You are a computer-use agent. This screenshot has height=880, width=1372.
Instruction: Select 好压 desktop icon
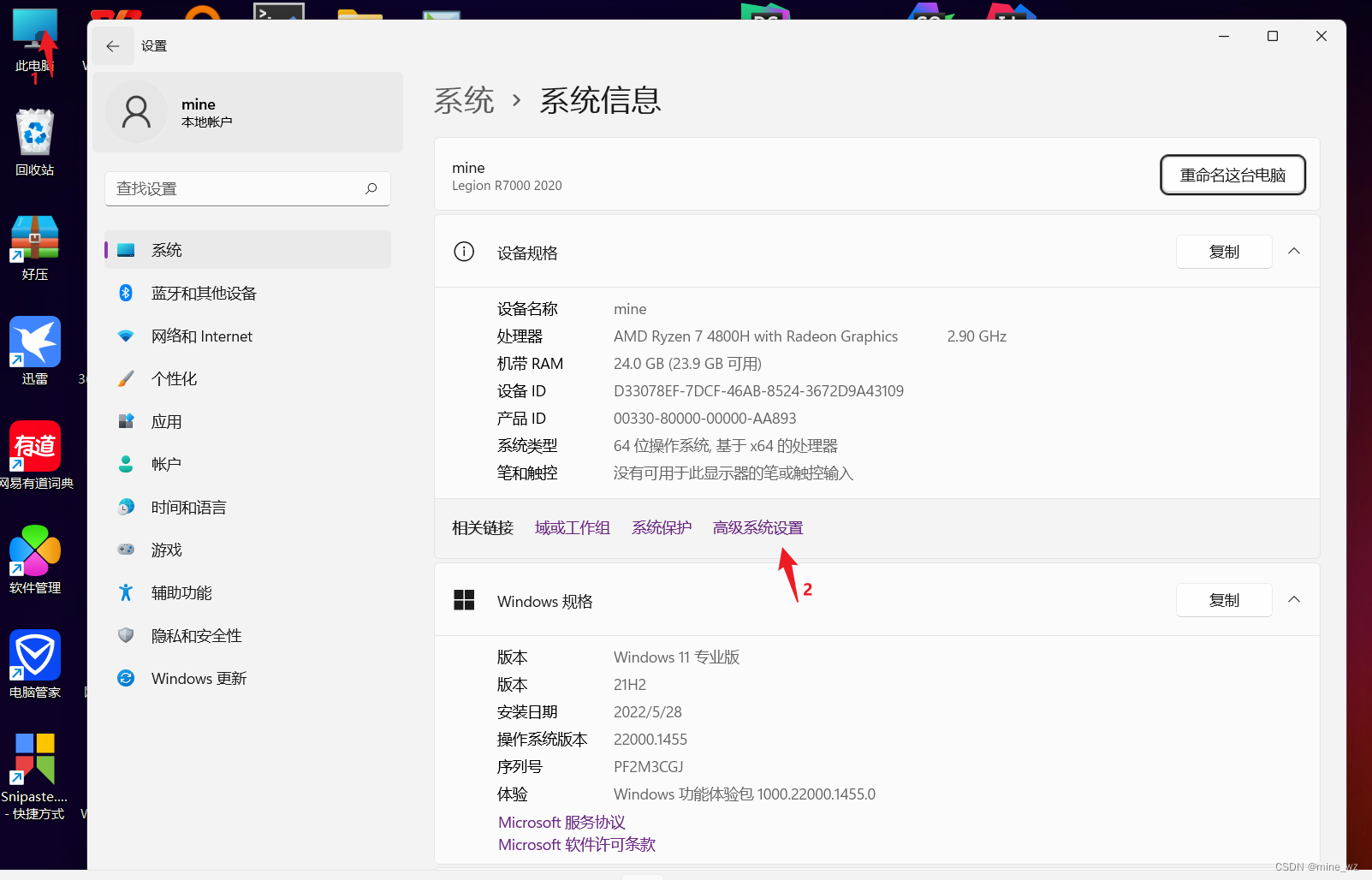35,248
